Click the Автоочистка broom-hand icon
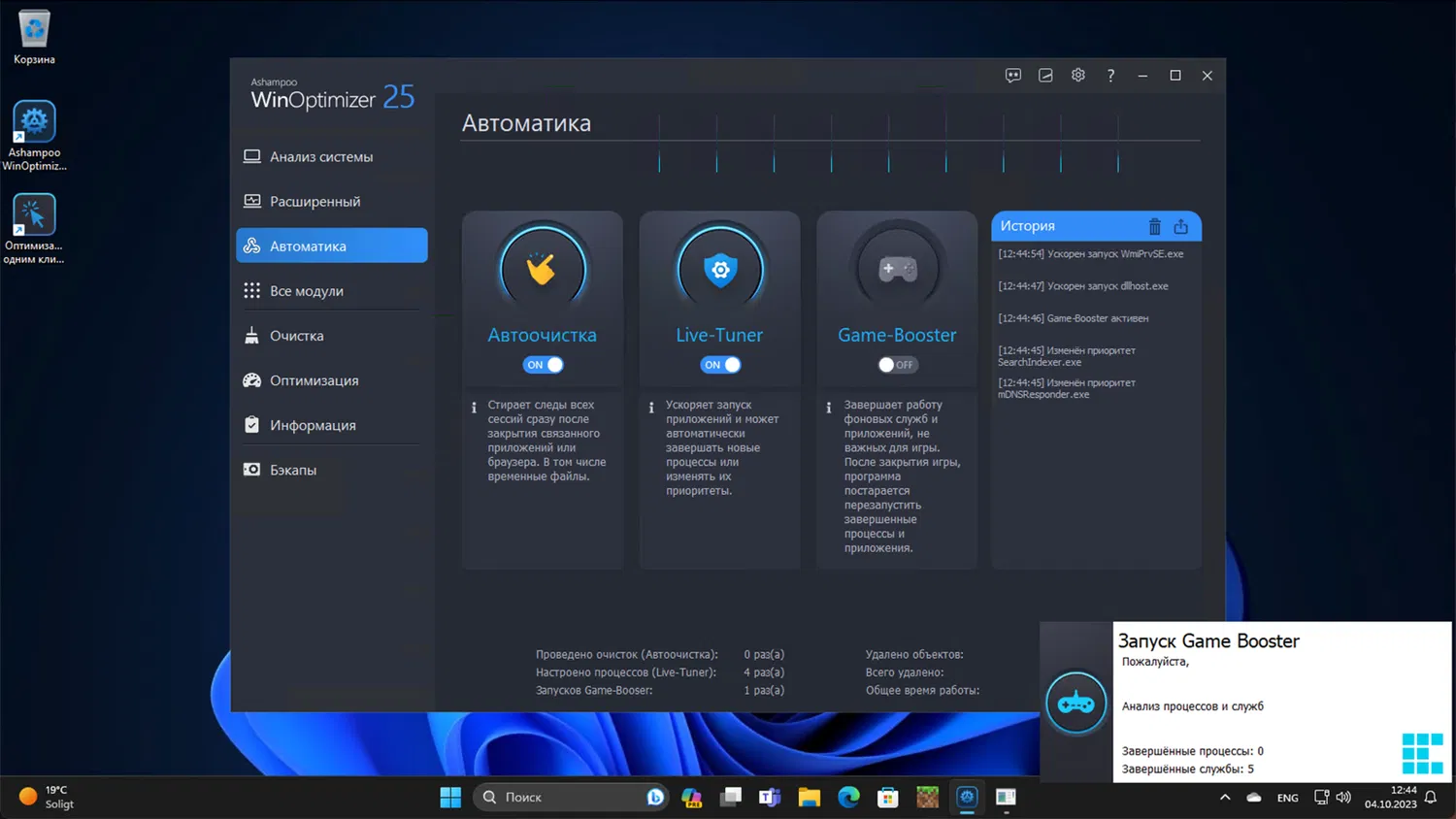Viewport: 1456px width, 819px height. click(543, 269)
